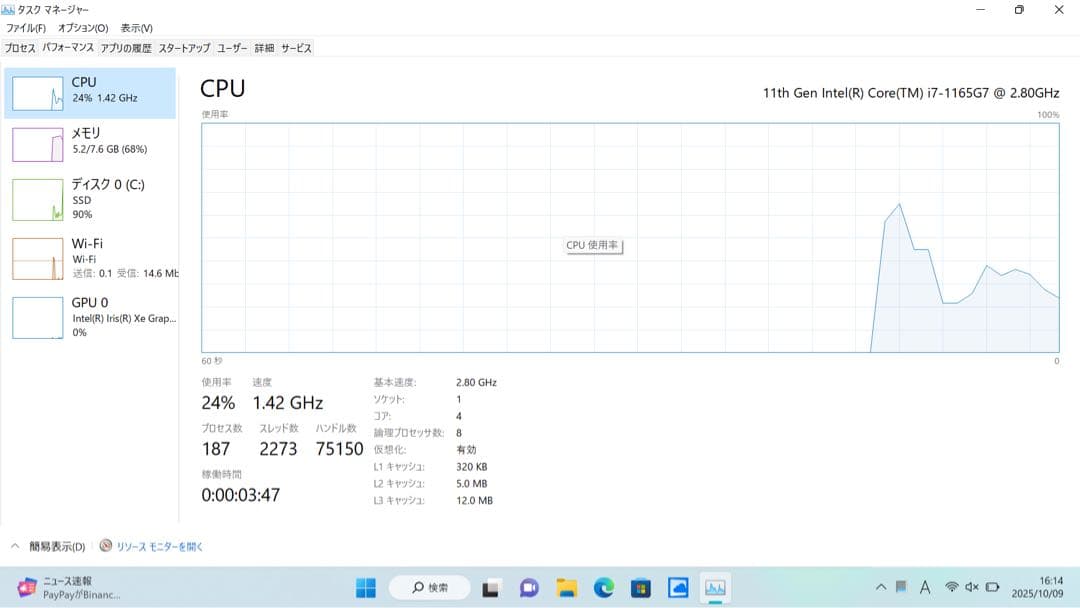Open File Explorer from the taskbar
Screen dimensions: 1080x608
point(566,587)
